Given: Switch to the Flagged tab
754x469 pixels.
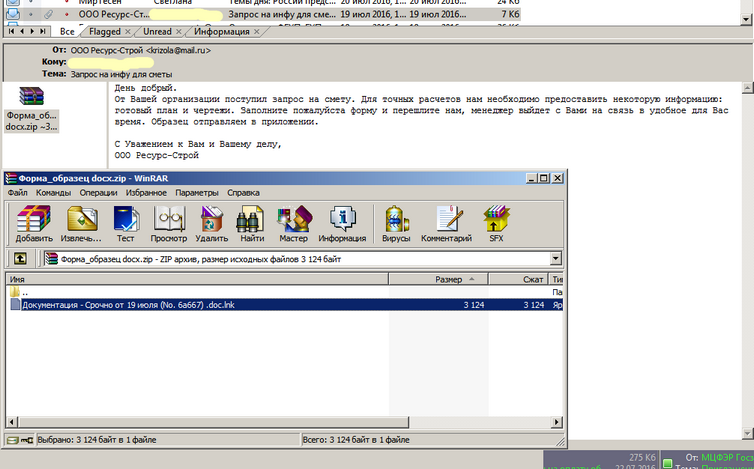Looking at the screenshot, I should click(x=105, y=32).
